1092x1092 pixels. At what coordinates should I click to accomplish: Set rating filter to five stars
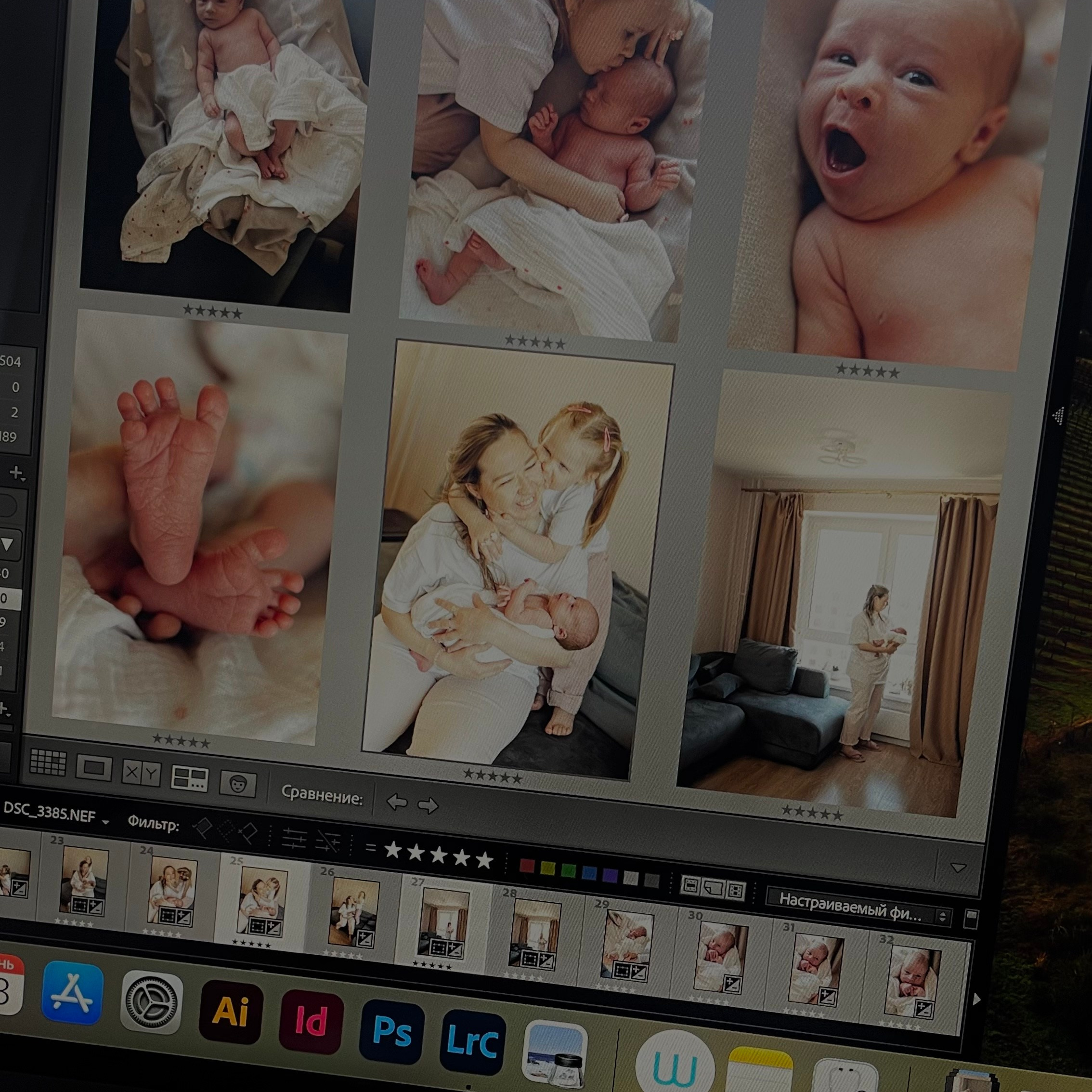(x=484, y=860)
